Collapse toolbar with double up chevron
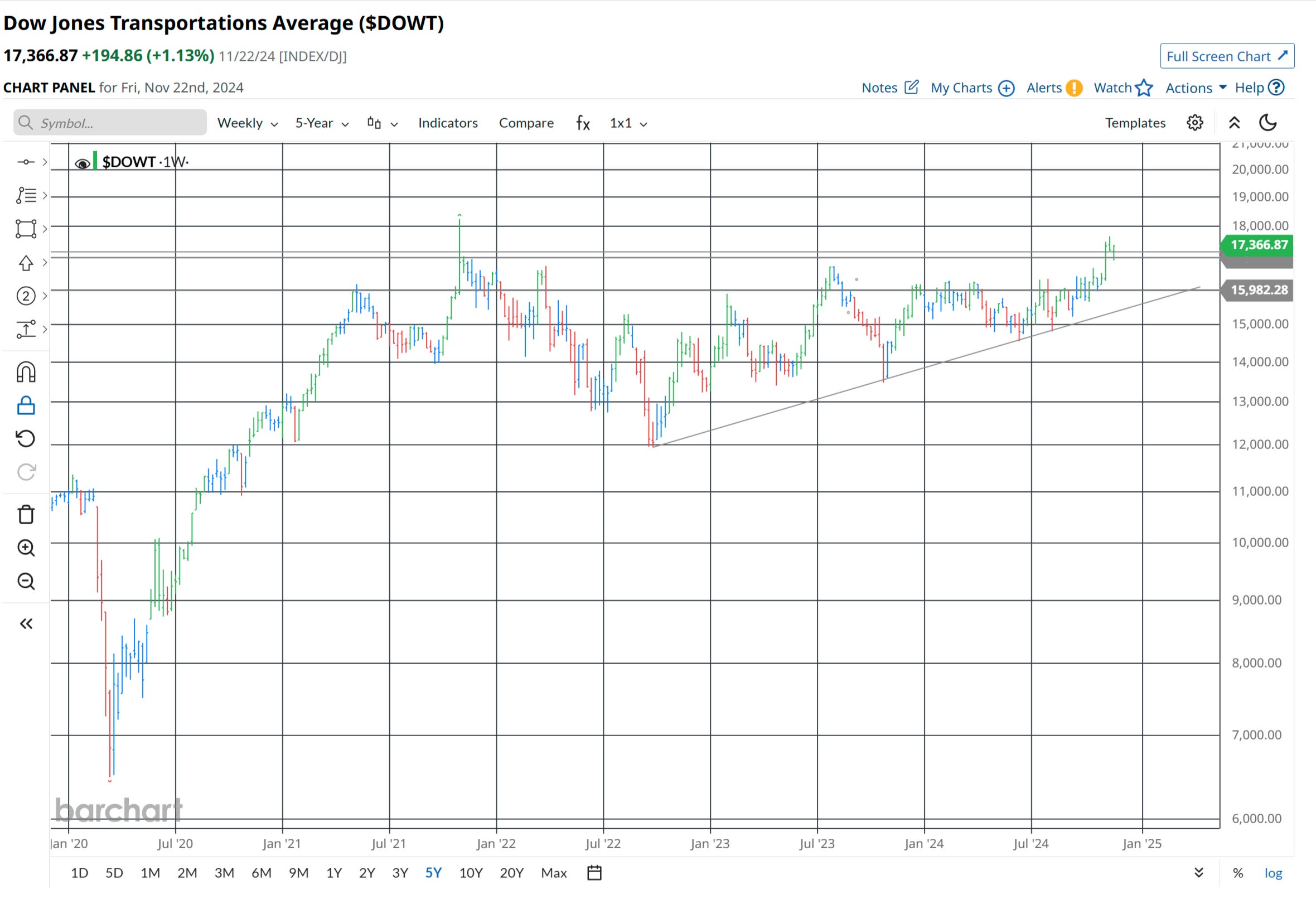This screenshot has height=899, width=1316. (x=1235, y=122)
